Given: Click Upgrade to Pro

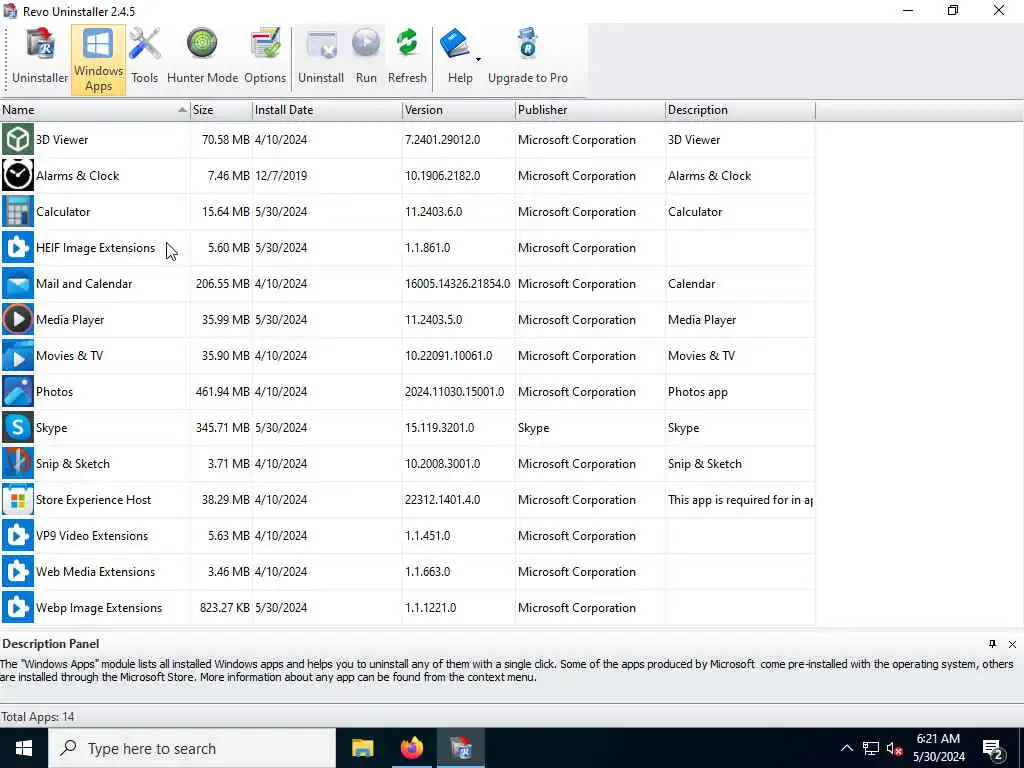Looking at the screenshot, I should [x=528, y=58].
